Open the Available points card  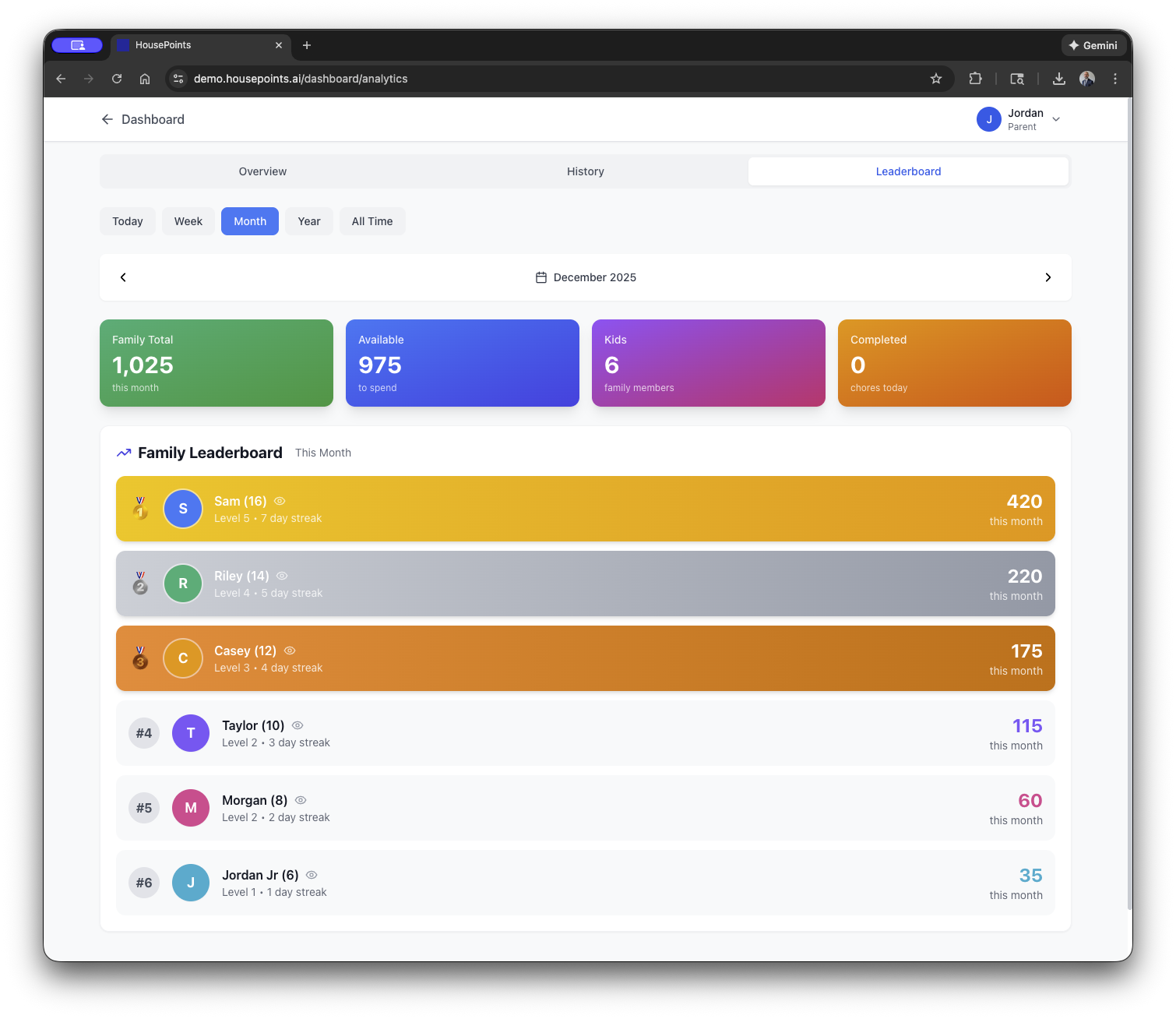pyautogui.click(x=463, y=363)
